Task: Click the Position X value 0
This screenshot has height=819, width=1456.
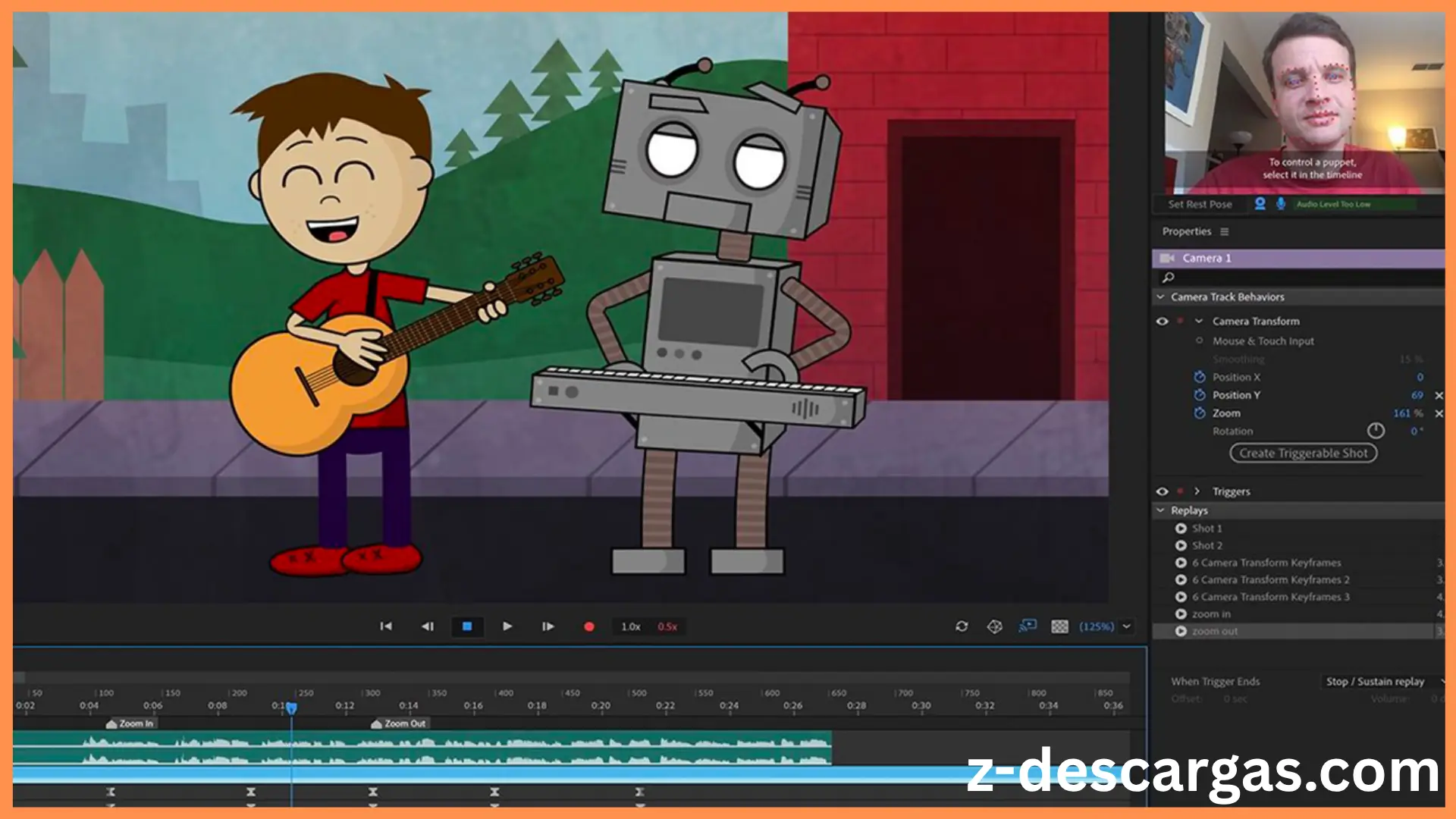Action: [x=1420, y=377]
